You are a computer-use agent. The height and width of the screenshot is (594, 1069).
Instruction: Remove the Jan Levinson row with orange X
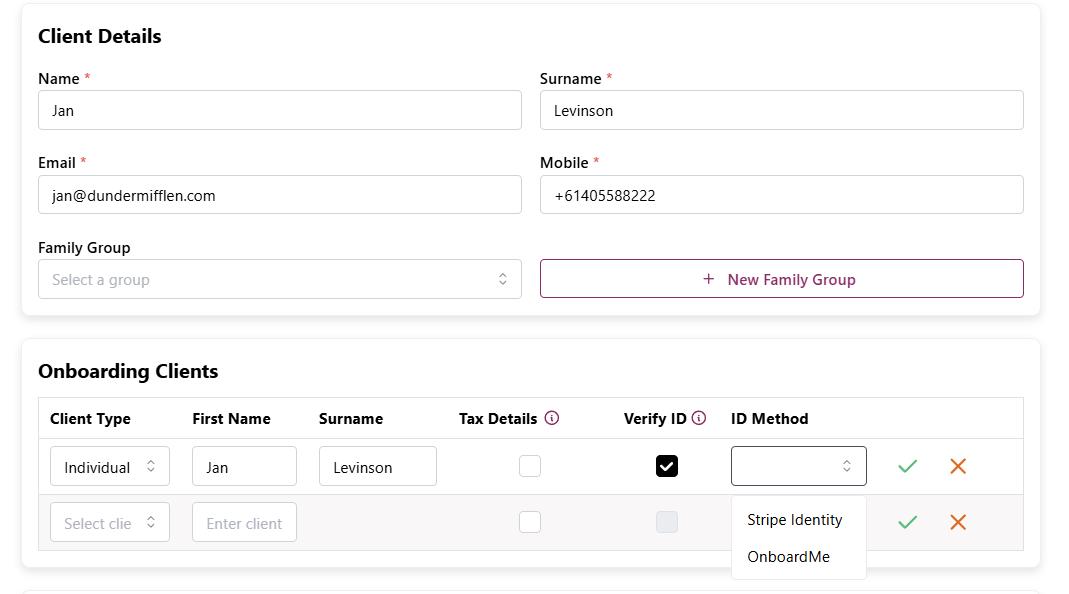(958, 466)
